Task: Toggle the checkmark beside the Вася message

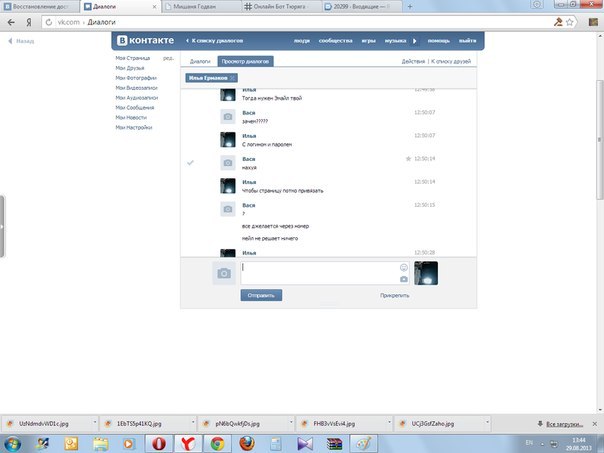Action: click(x=190, y=163)
